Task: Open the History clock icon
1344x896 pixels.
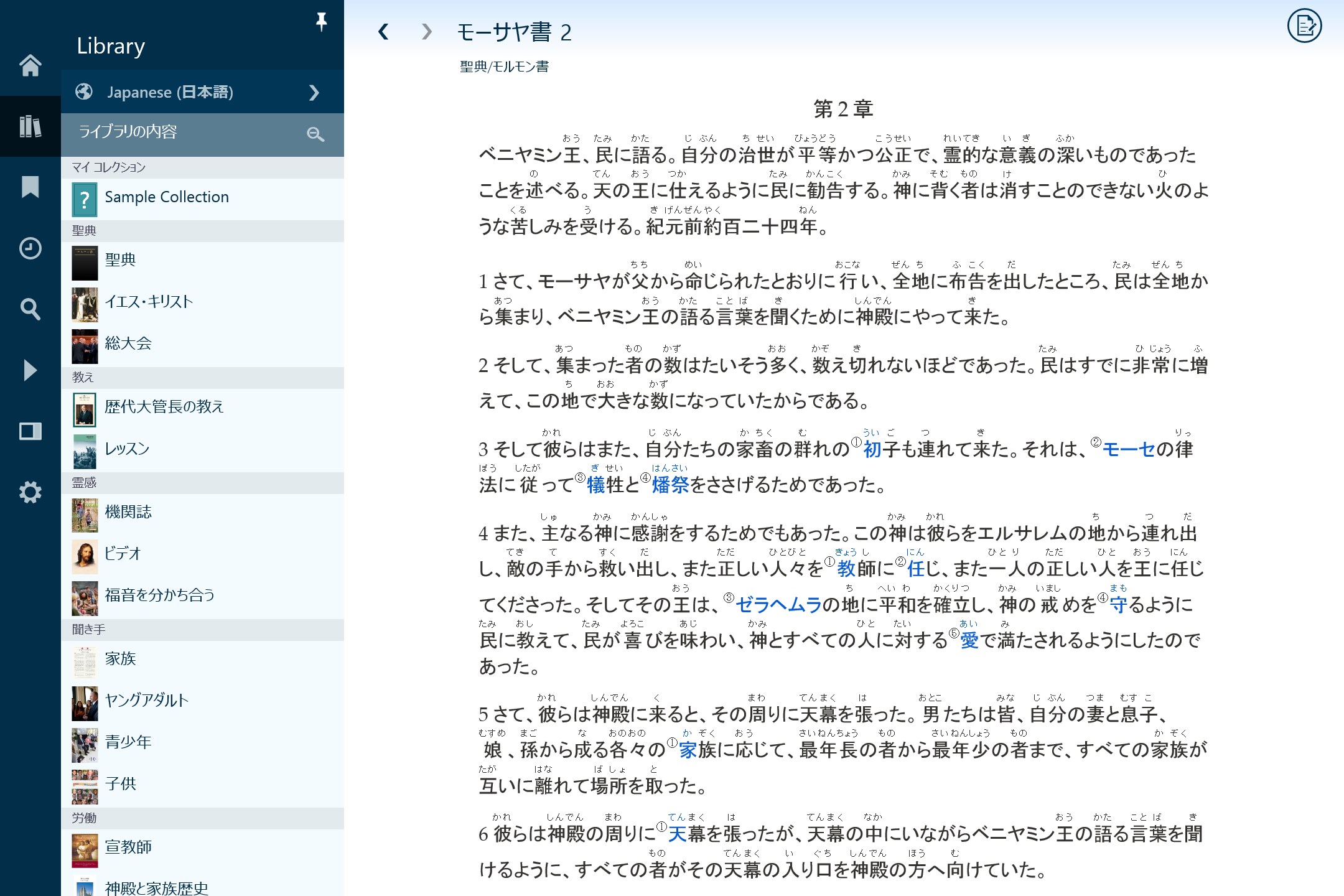Action: tap(30, 248)
